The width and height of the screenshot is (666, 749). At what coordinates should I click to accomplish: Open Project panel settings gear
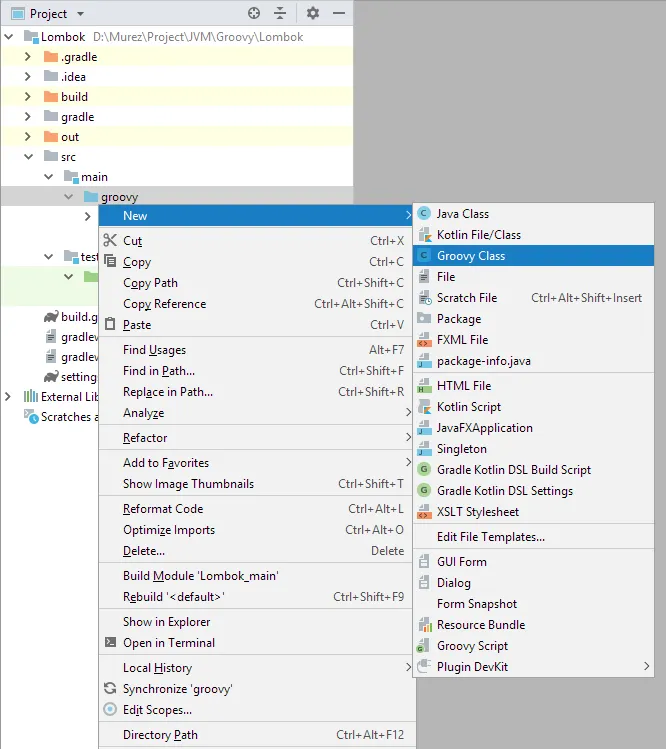(x=313, y=13)
